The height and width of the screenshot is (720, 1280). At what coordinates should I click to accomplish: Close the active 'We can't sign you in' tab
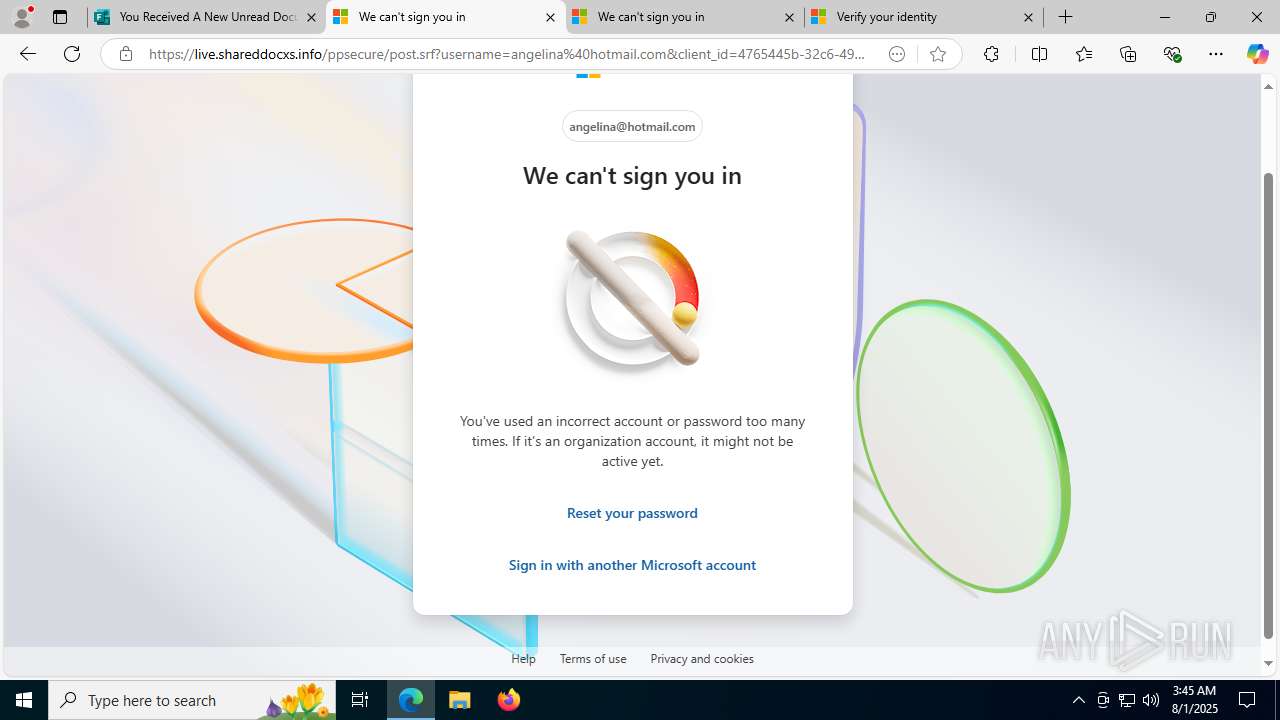click(550, 17)
